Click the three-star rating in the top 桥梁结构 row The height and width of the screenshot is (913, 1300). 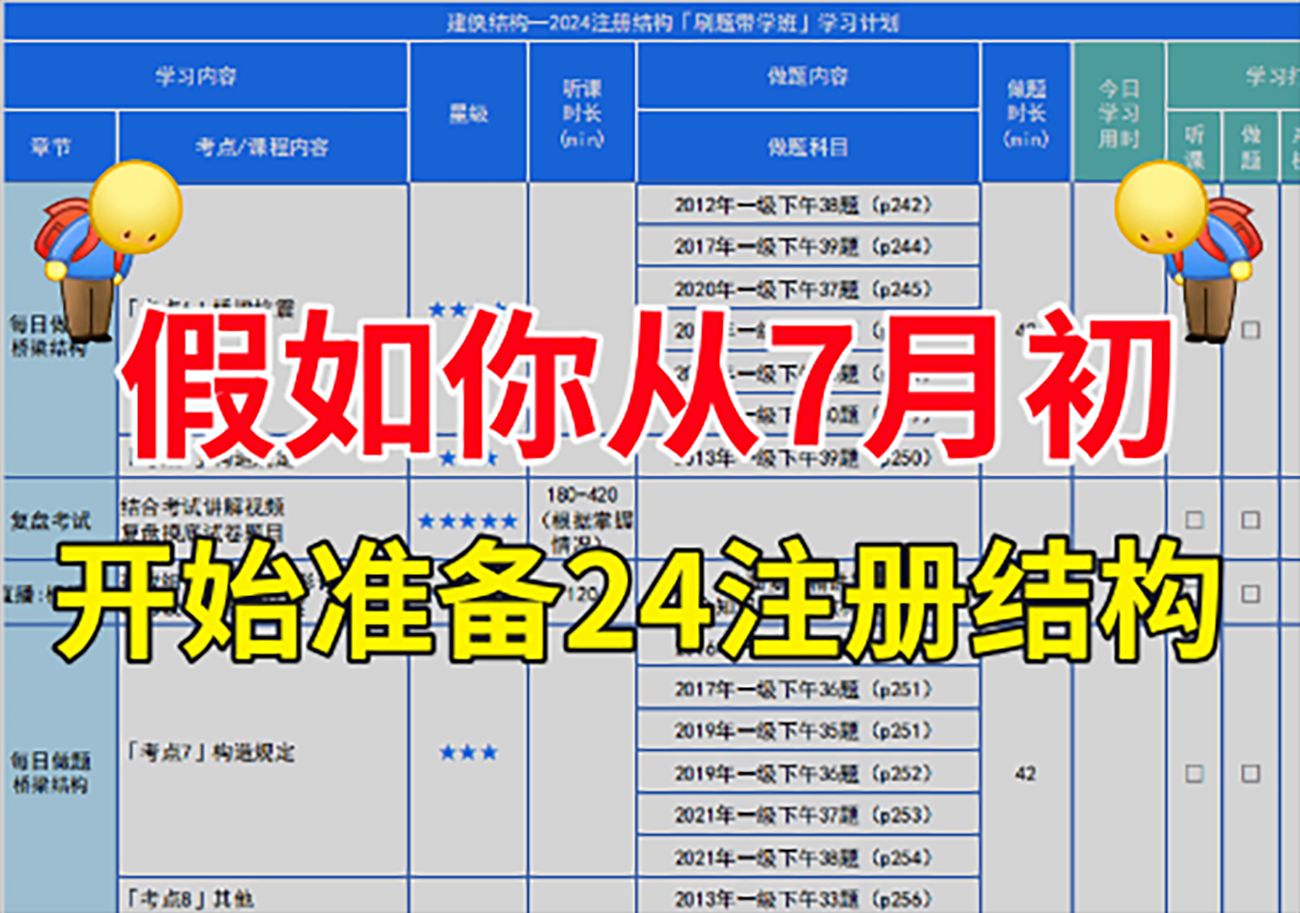[x=467, y=310]
